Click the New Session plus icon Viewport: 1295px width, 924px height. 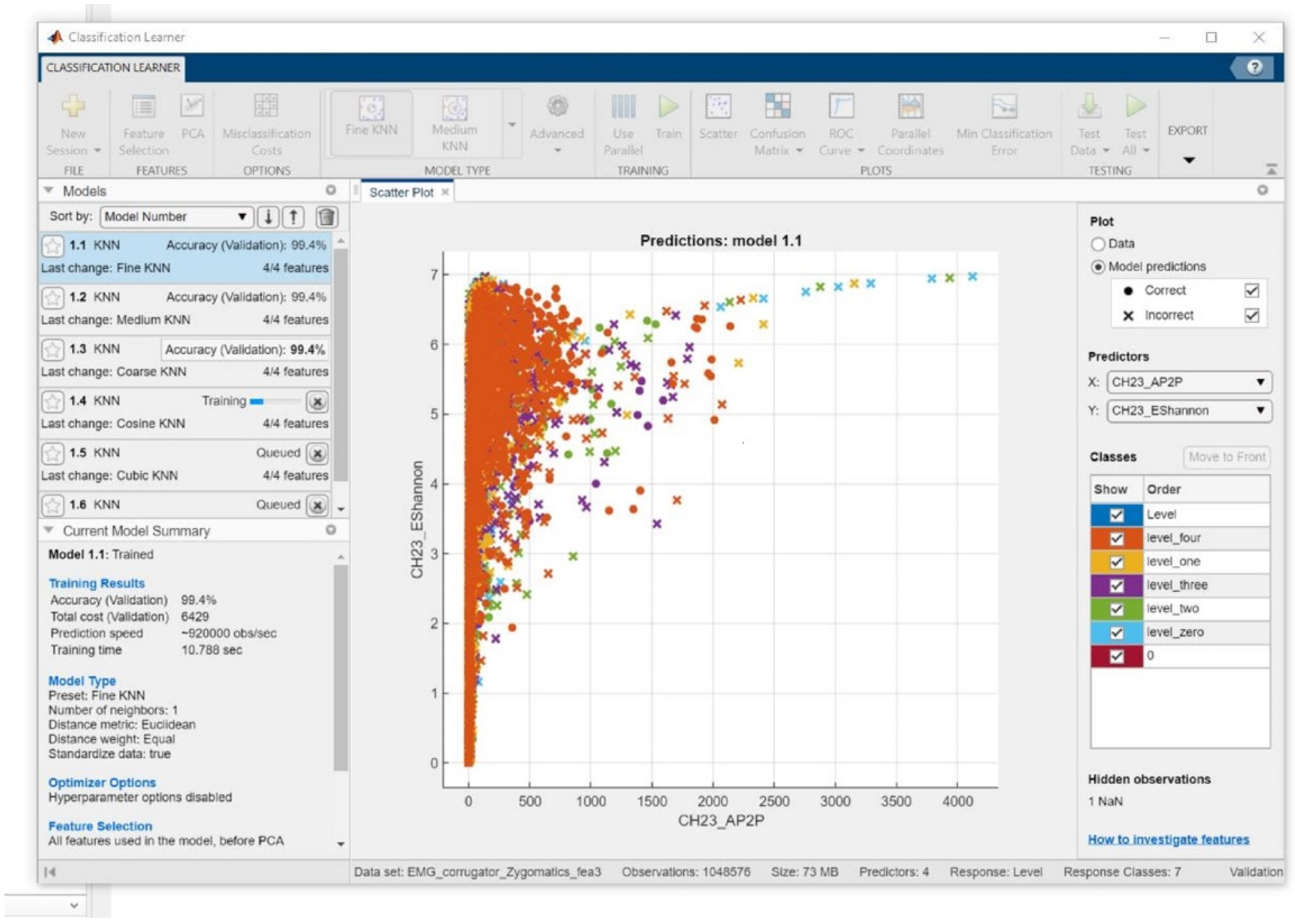click(73, 107)
